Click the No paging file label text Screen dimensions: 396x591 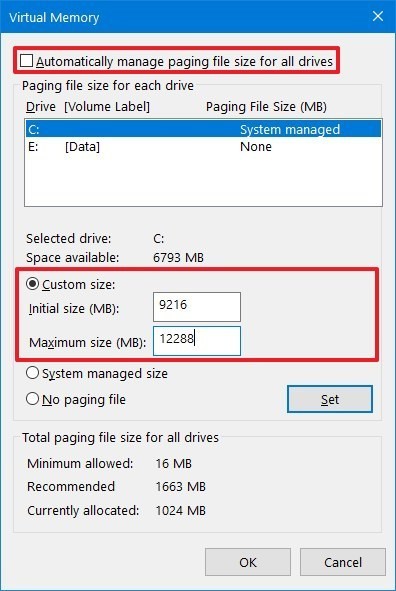point(84,399)
